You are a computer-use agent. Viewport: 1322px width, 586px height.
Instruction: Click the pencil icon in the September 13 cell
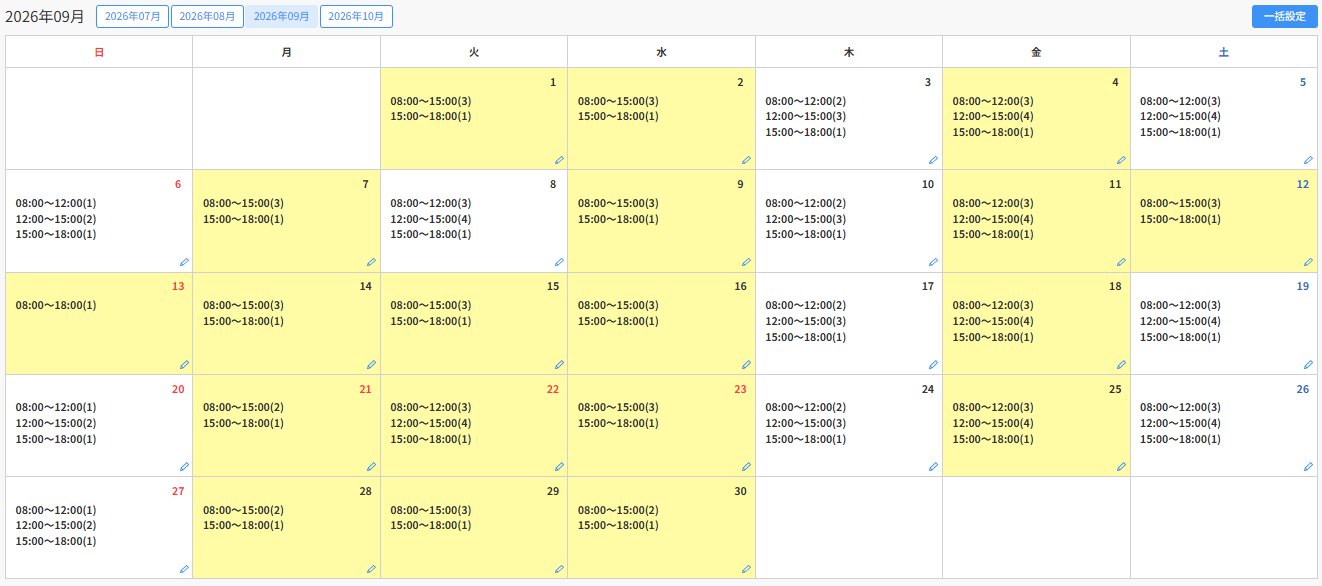(184, 365)
